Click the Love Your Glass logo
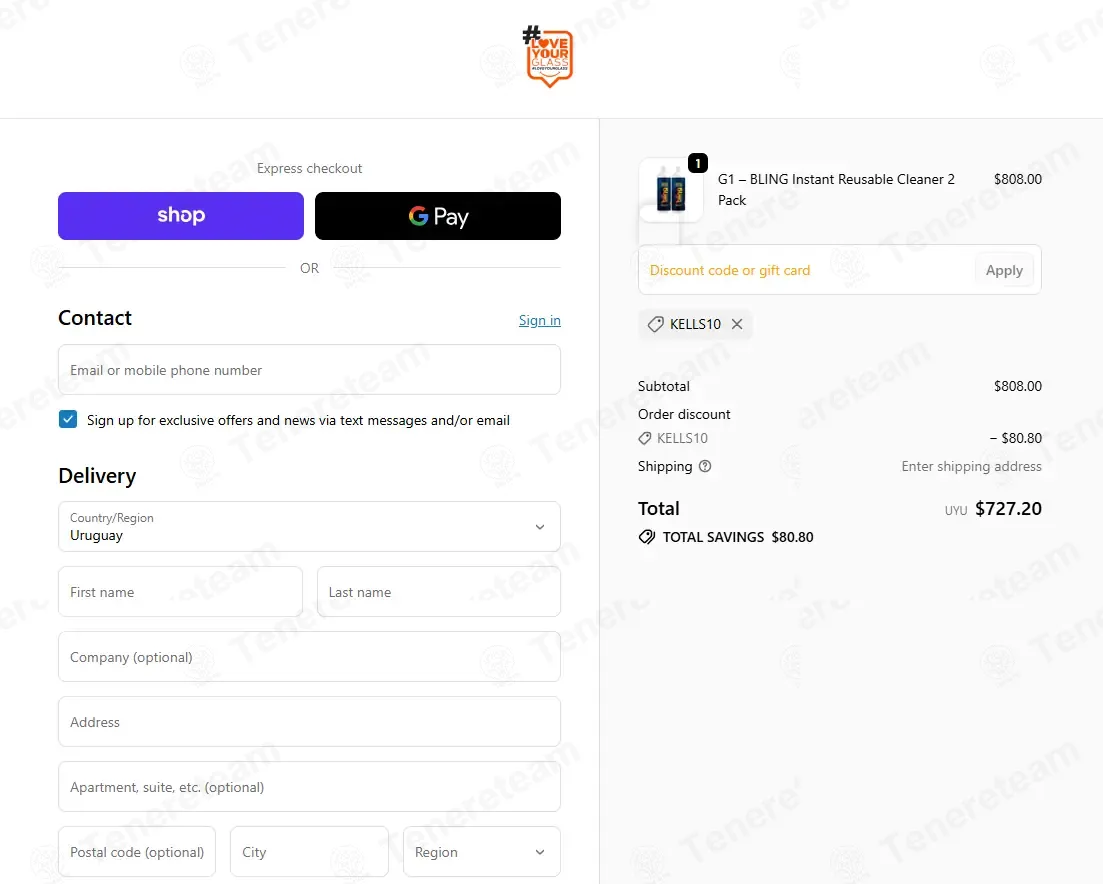Screen dimensions: 1103x884 pyautogui.click(x=548, y=56)
